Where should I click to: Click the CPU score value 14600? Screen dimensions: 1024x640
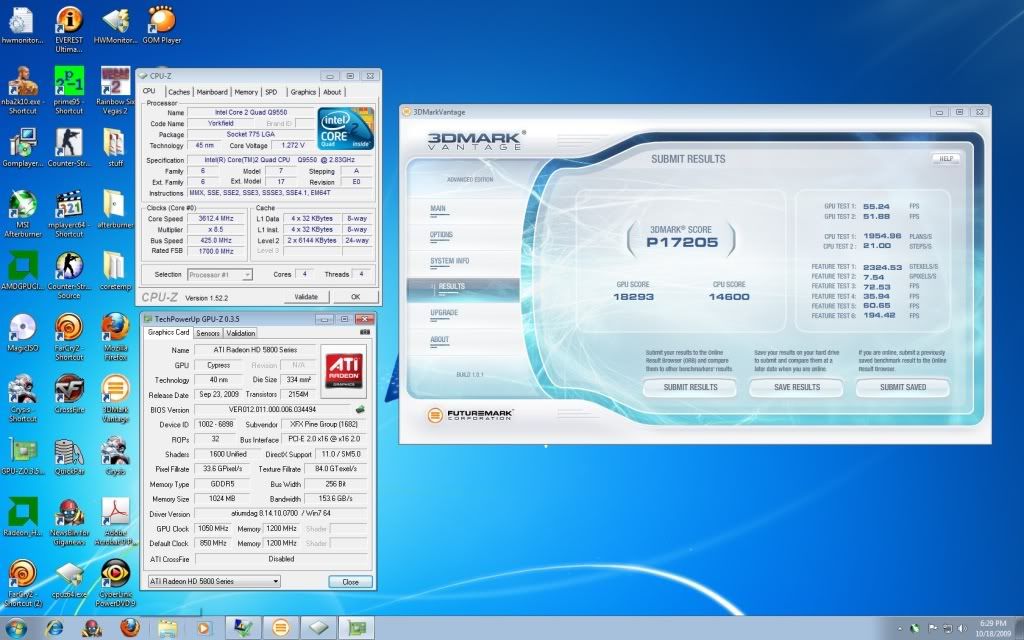pos(729,297)
